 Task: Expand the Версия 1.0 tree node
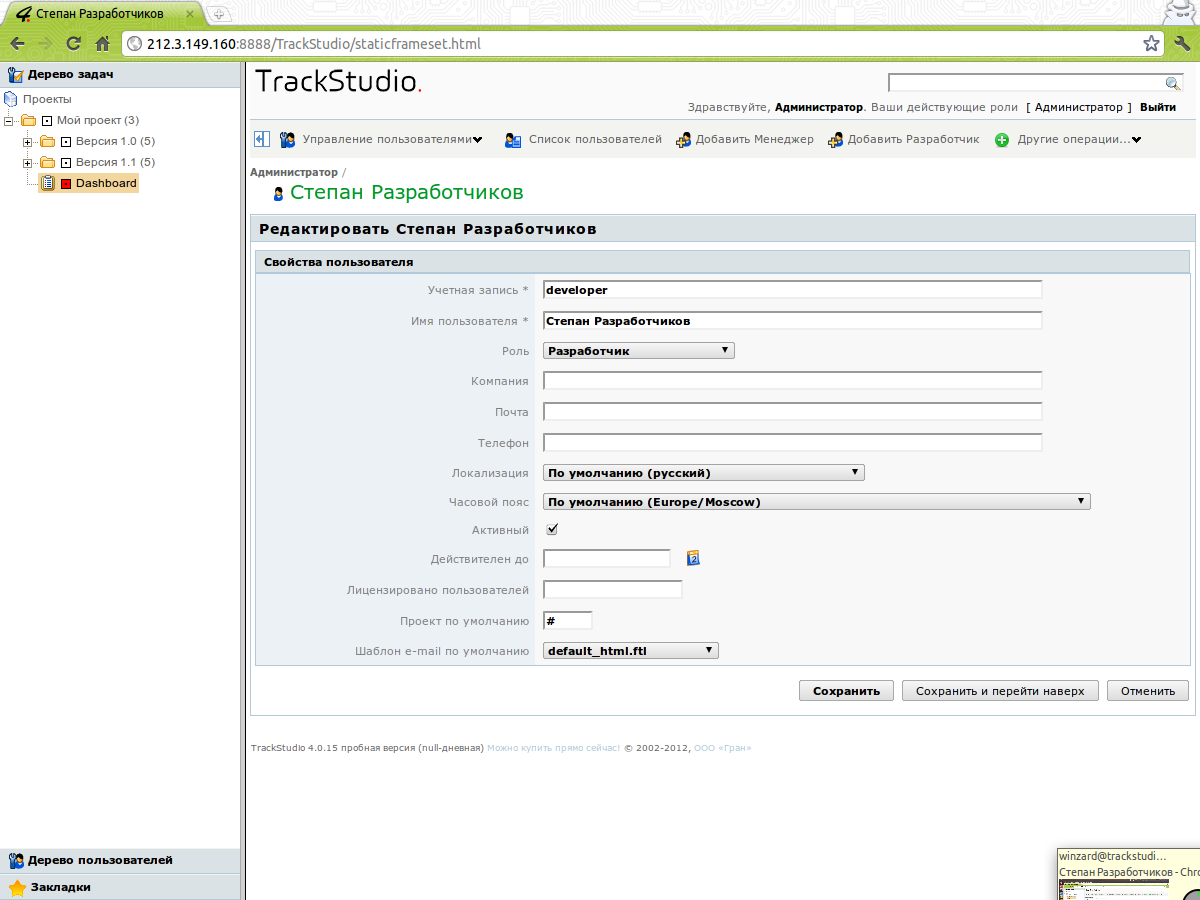pos(28,141)
